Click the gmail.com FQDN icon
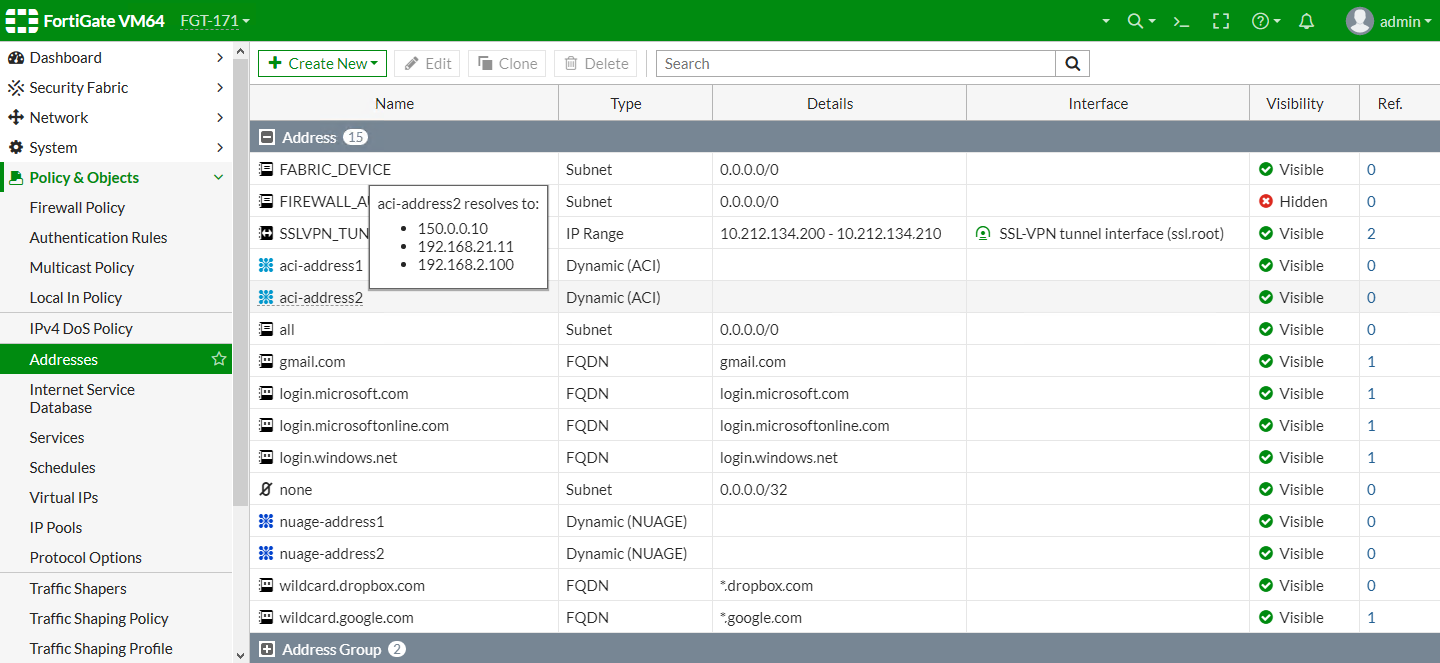The image size is (1440, 663). coord(266,361)
